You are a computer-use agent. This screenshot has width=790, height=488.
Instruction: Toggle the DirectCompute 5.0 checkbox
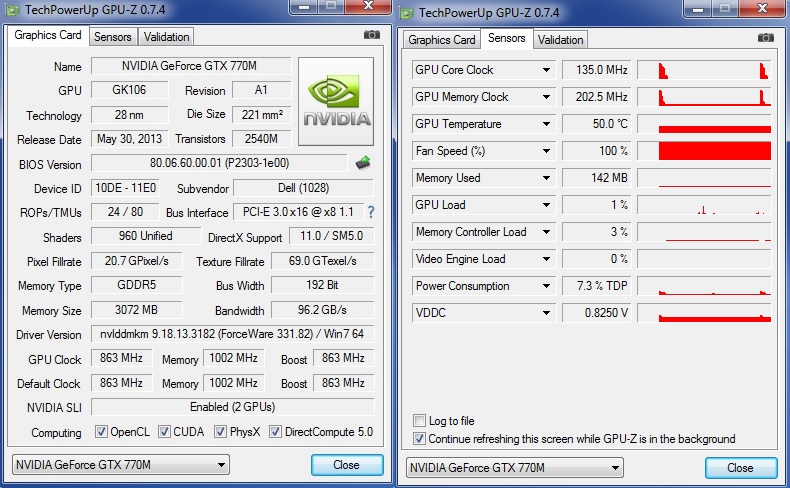pos(275,432)
